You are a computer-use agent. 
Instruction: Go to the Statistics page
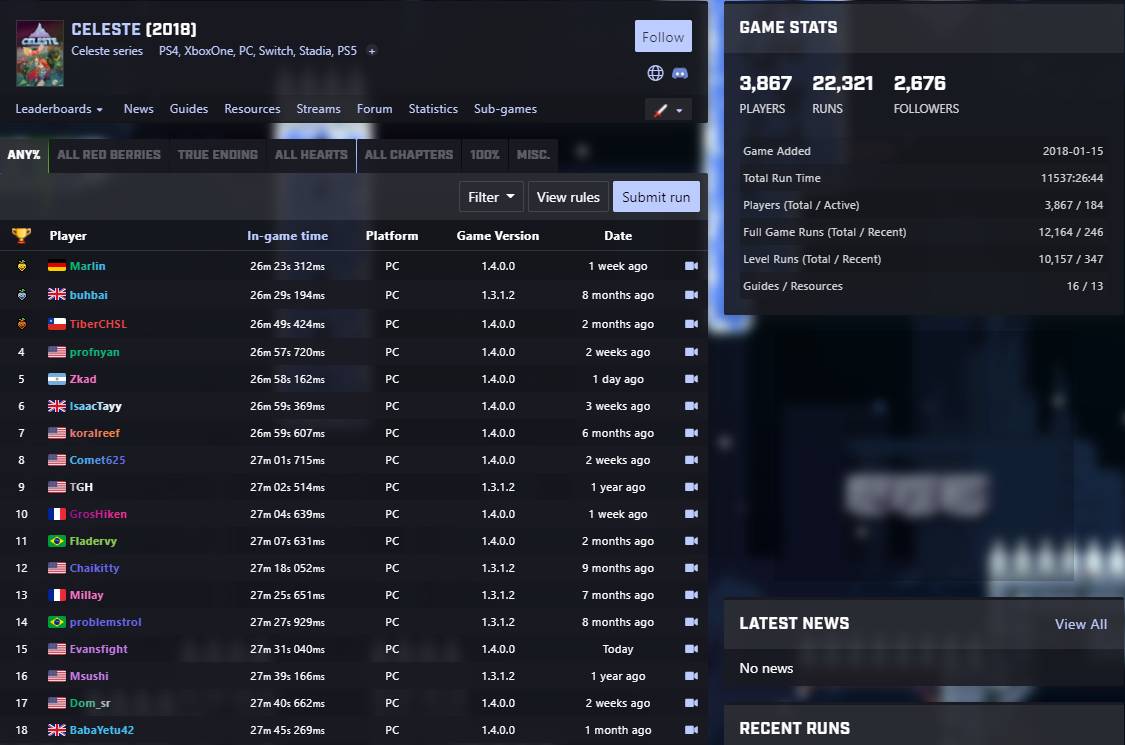pyautogui.click(x=433, y=109)
